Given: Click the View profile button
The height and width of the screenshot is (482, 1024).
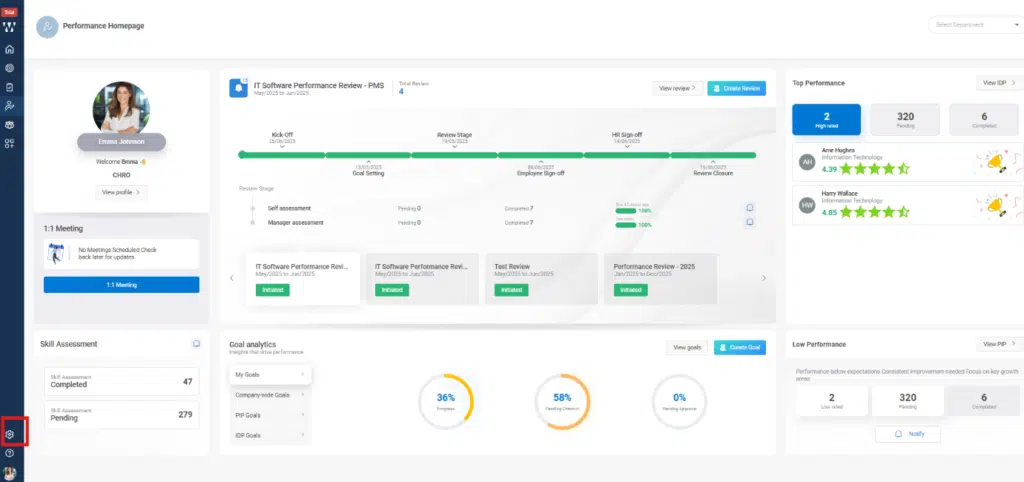Looking at the screenshot, I should point(121,192).
